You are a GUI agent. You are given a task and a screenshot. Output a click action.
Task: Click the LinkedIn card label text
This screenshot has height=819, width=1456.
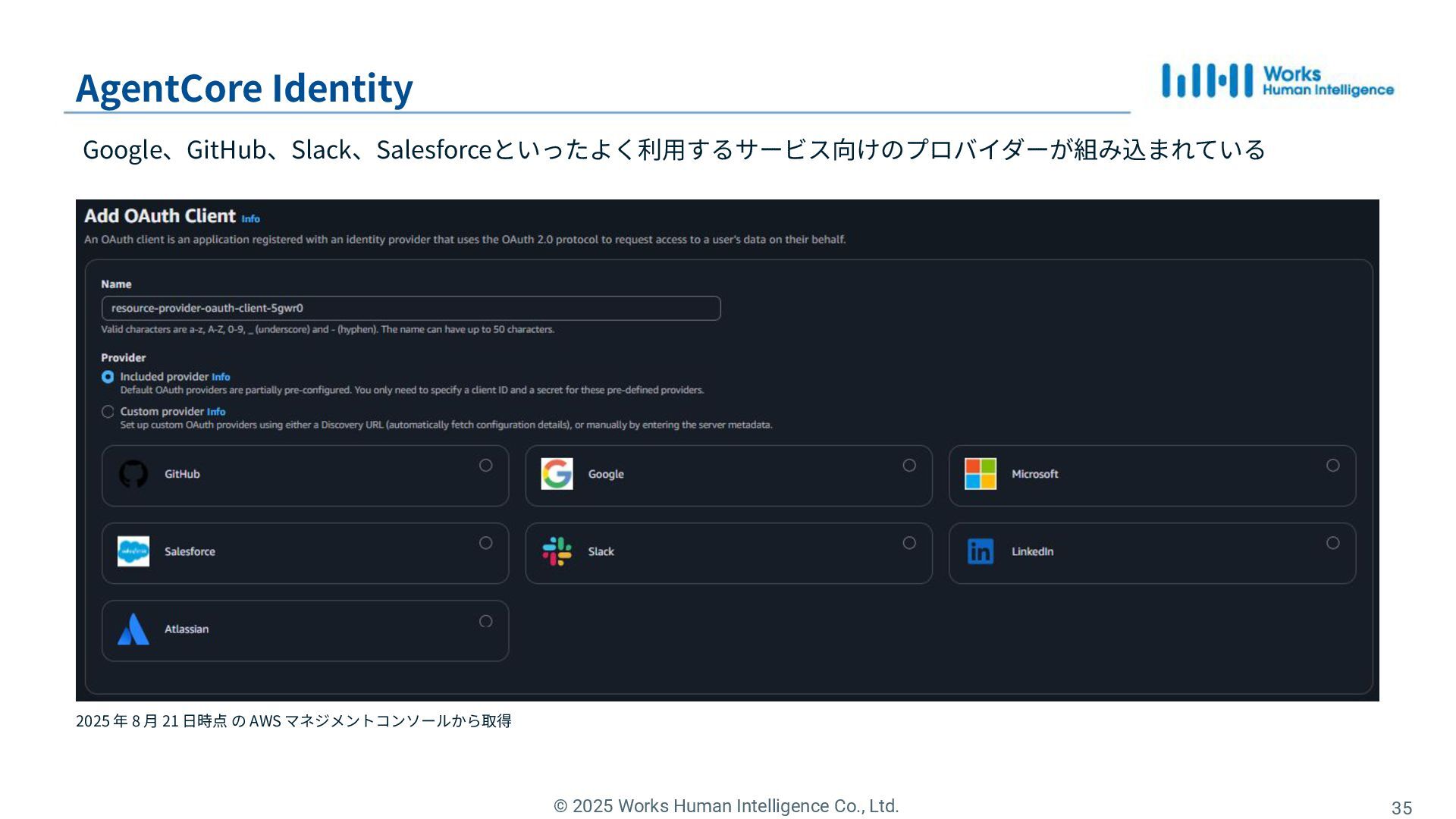point(1033,551)
